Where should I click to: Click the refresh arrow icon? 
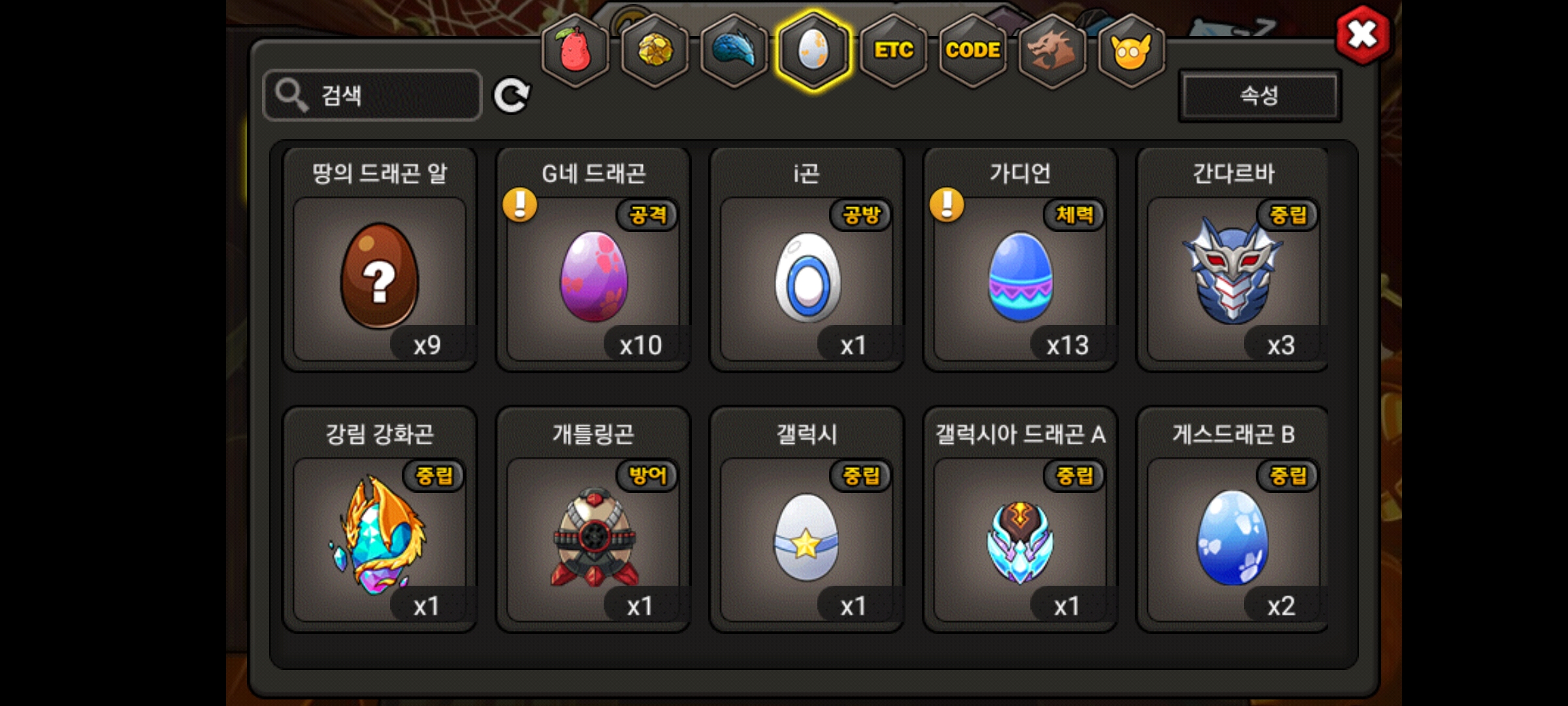512,96
